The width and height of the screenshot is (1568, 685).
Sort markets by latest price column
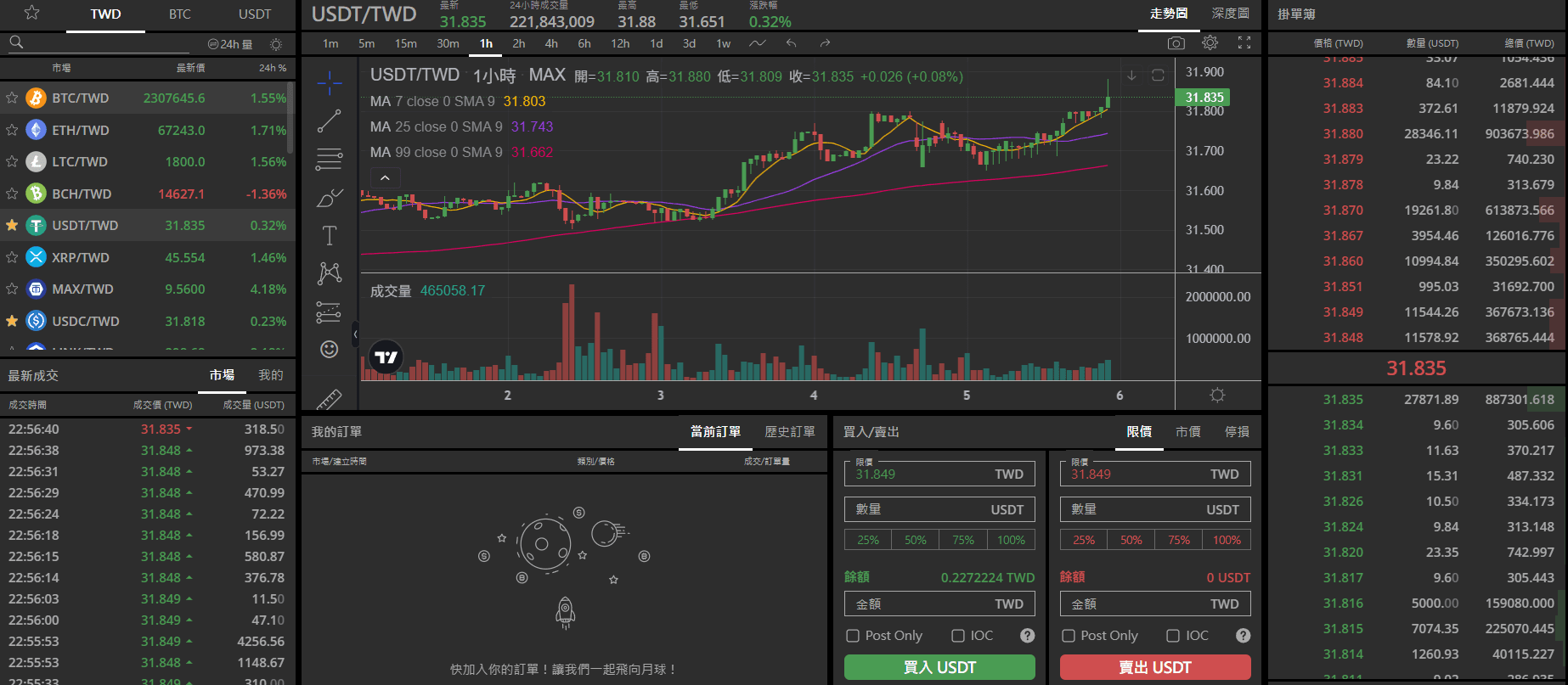pos(190,68)
